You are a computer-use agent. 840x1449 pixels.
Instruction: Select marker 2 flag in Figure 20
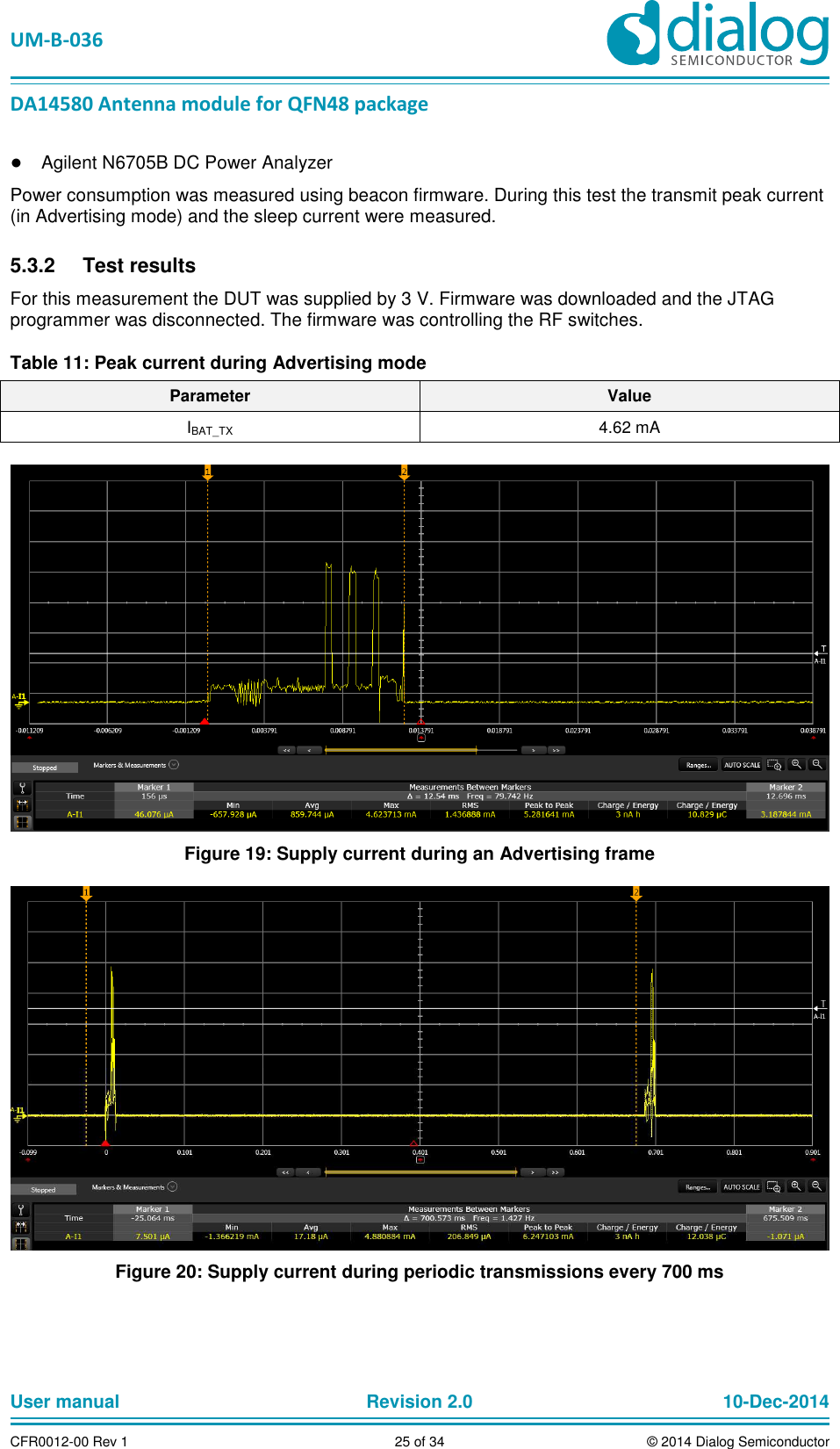click(636, 894)
